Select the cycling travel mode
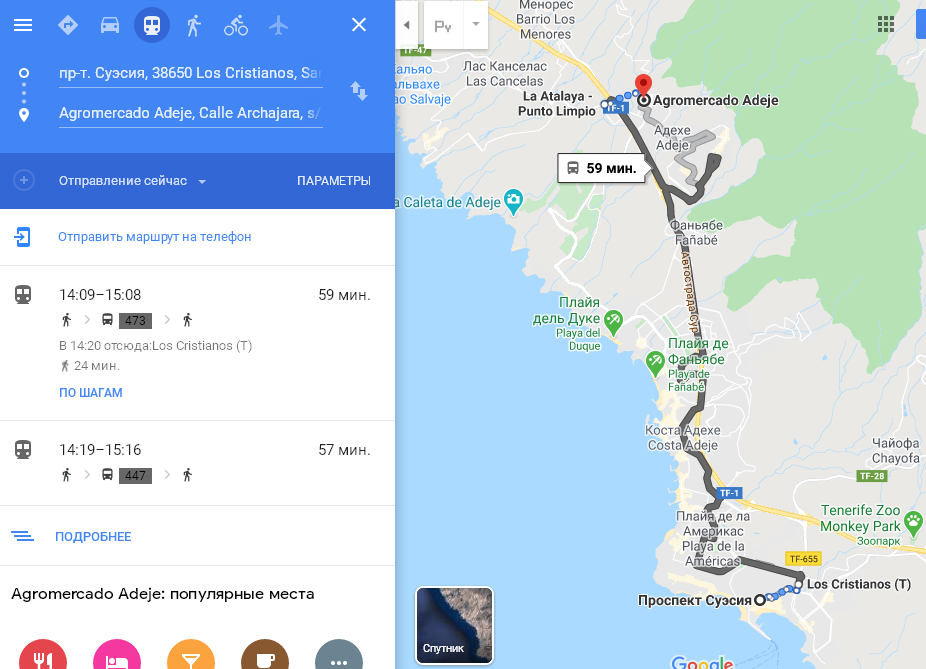The width and height of the screenshot is (926, 669). coord(236,25)
